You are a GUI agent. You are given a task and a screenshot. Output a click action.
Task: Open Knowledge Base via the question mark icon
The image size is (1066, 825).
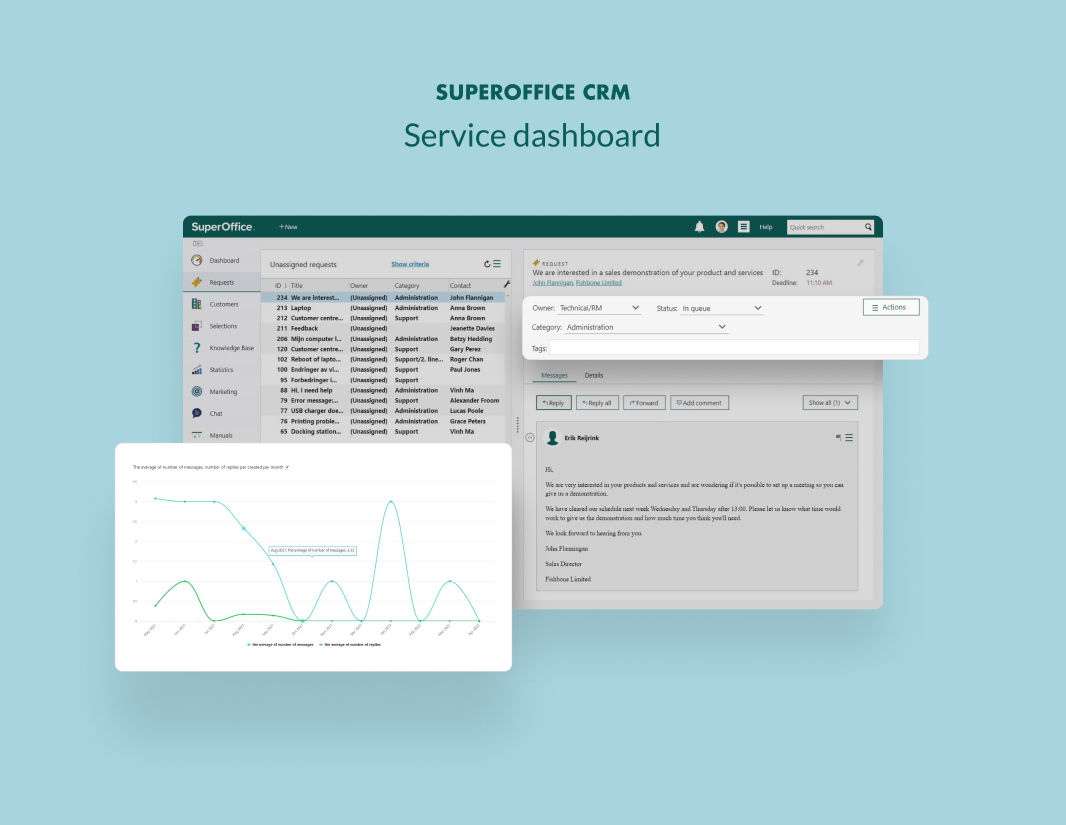pos(196,348)
